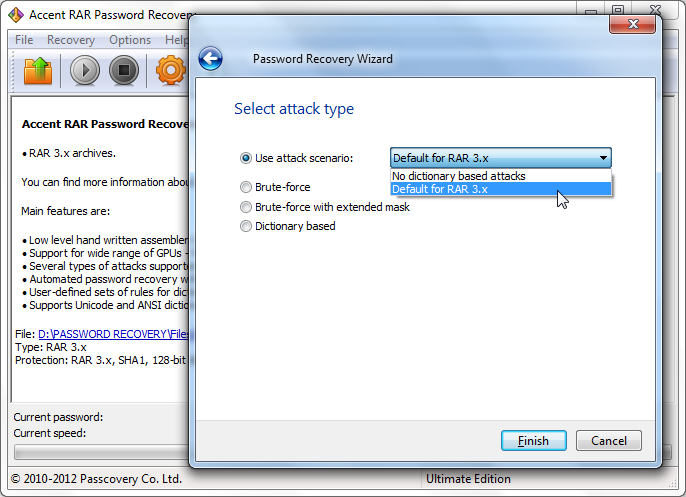Viewport: 686px width, 497px height.
Task: Click the Open file folder toolbar icon
Action: [x=38, y=70]
